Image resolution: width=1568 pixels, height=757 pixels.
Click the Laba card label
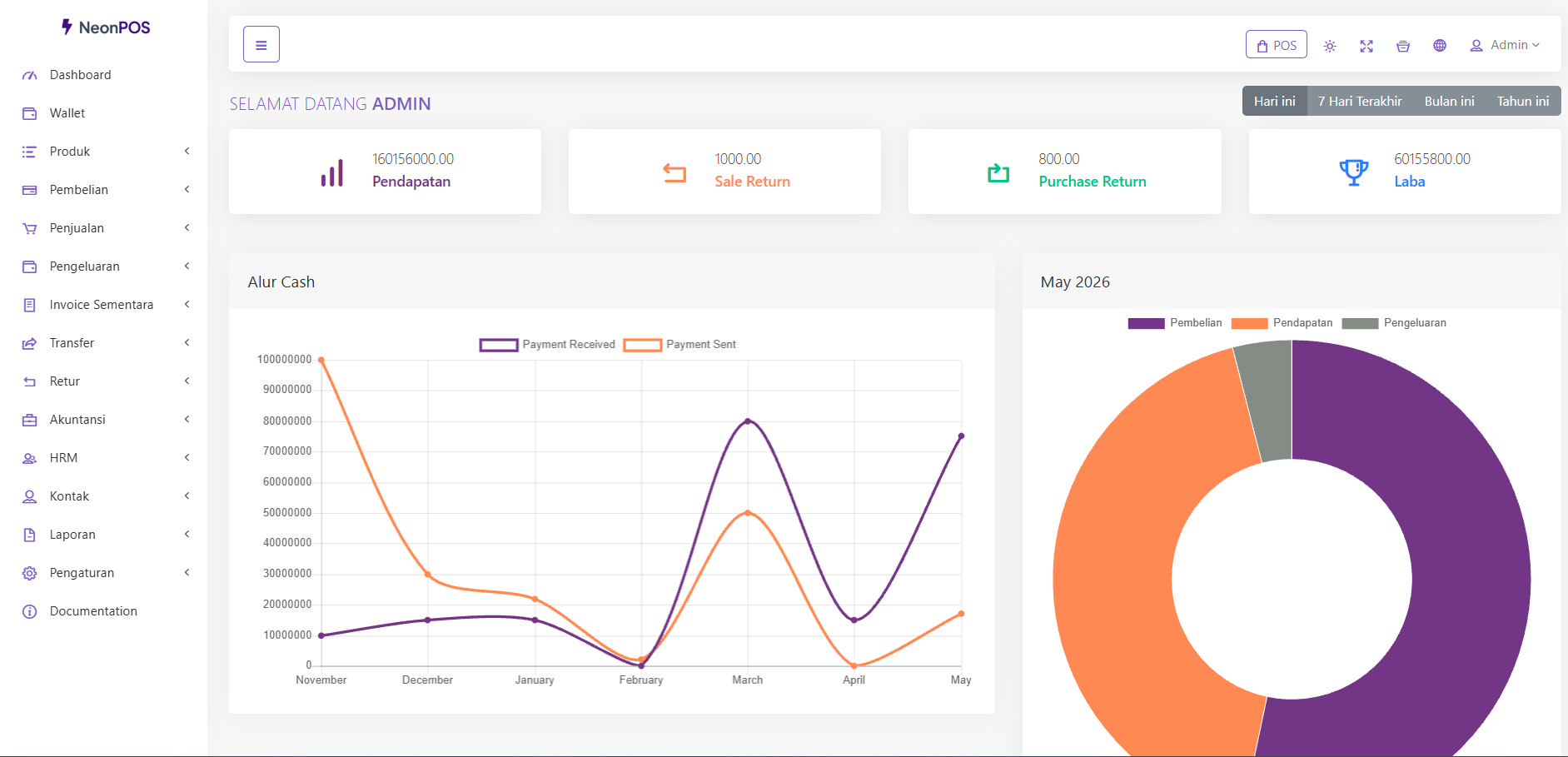point(1410,182)
